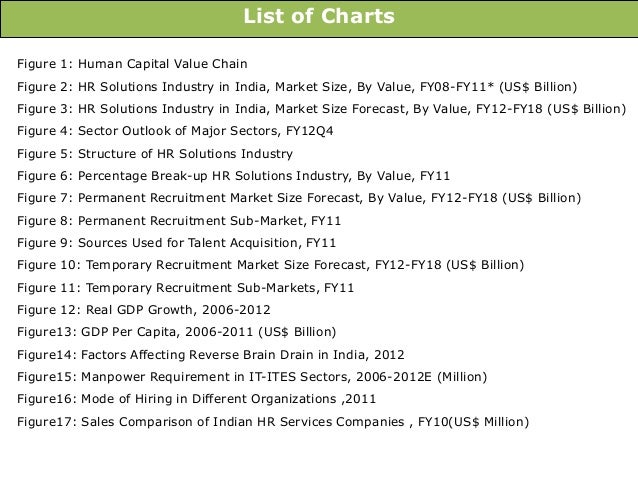Click the word Charts in the title
The height and width of the screenshot is (479, 638).
358,16
